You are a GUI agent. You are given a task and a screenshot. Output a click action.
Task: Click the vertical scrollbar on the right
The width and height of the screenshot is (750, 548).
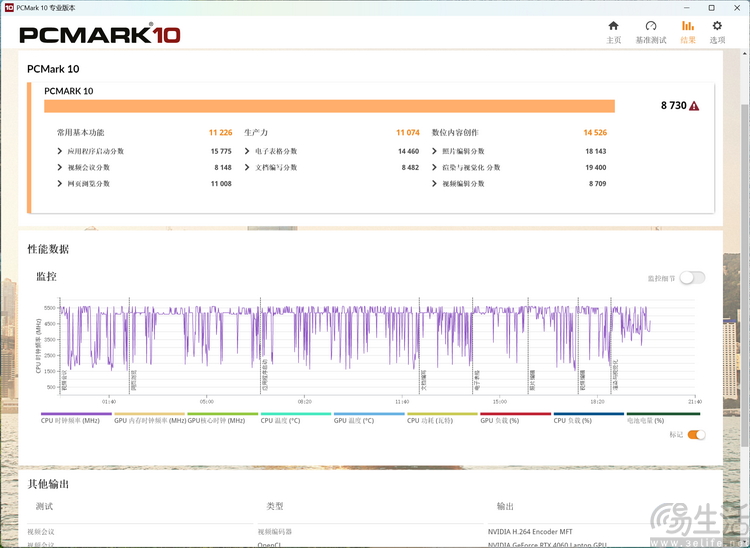pos(745,275)
